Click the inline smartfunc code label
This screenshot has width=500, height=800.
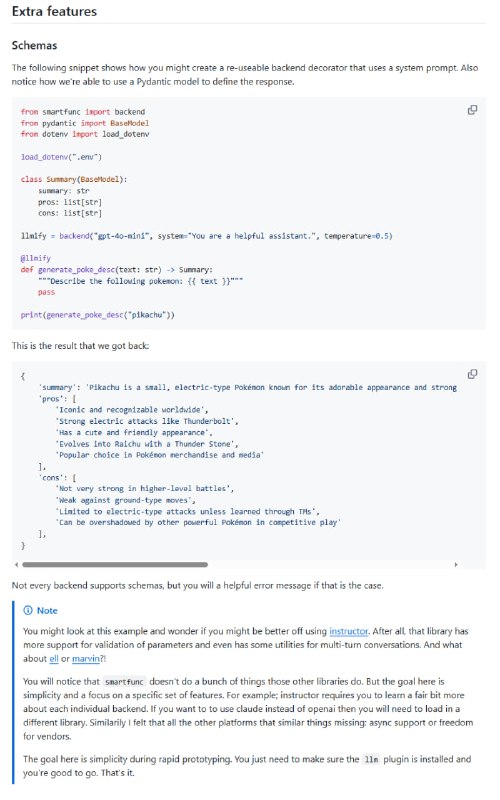click(124, 682)
